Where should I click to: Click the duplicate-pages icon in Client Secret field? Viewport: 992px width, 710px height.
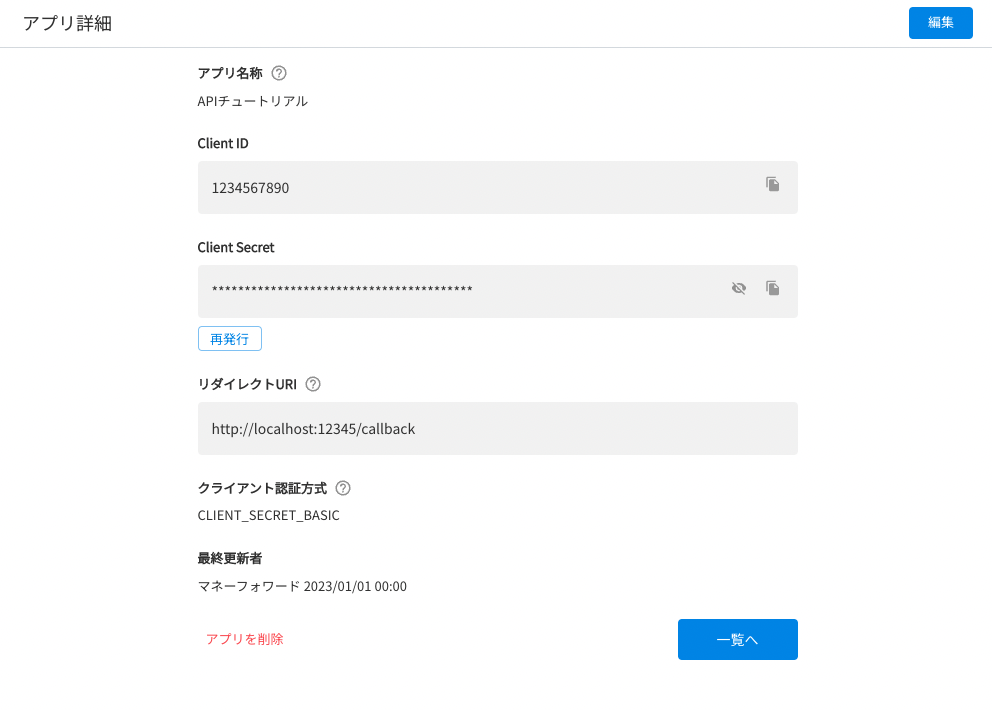click(x=772, y=289)
